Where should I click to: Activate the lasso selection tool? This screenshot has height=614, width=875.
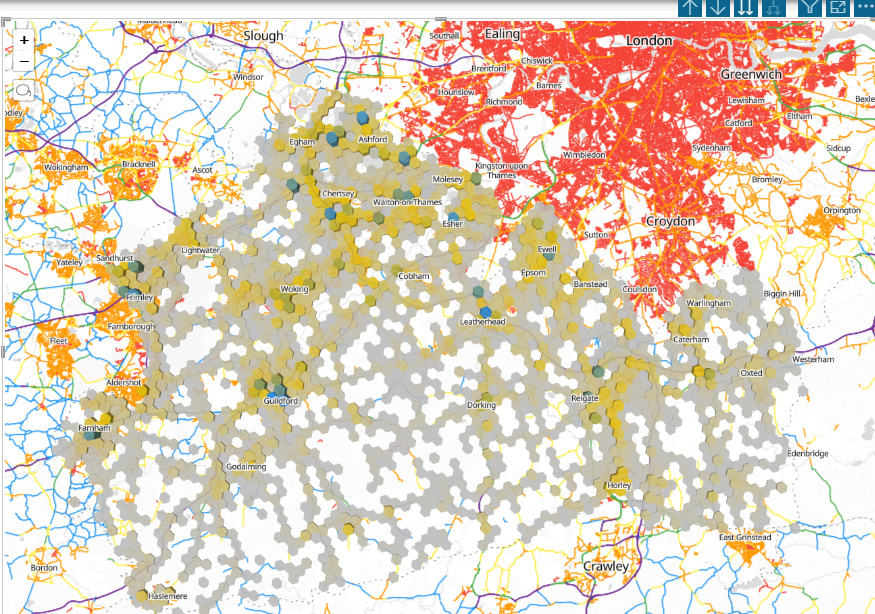pos(23,90)
